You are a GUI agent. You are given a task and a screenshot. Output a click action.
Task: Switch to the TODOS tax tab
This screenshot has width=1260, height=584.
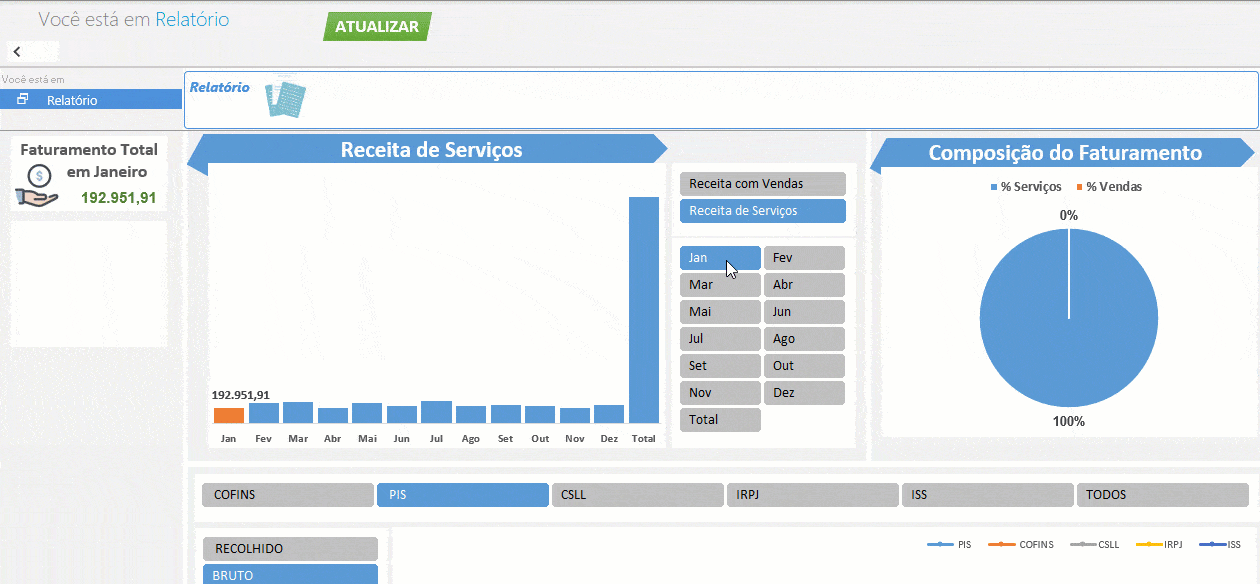coord(1163,495)
